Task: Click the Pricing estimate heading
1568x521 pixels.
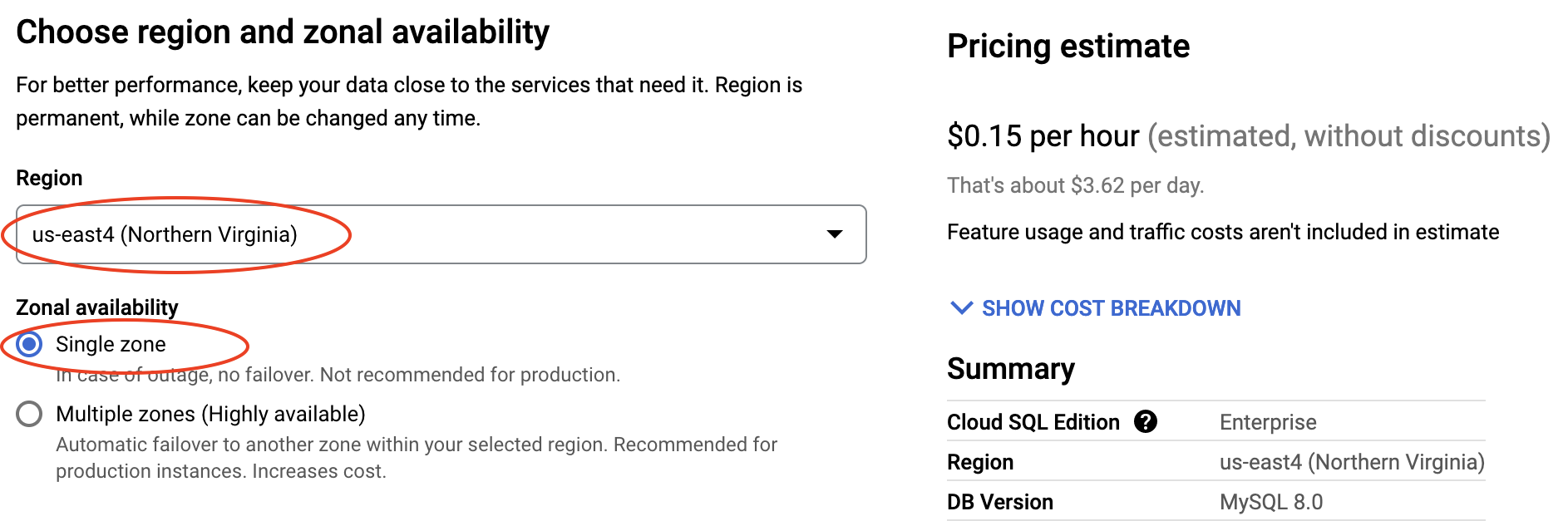Action: tap(1068, 47)
